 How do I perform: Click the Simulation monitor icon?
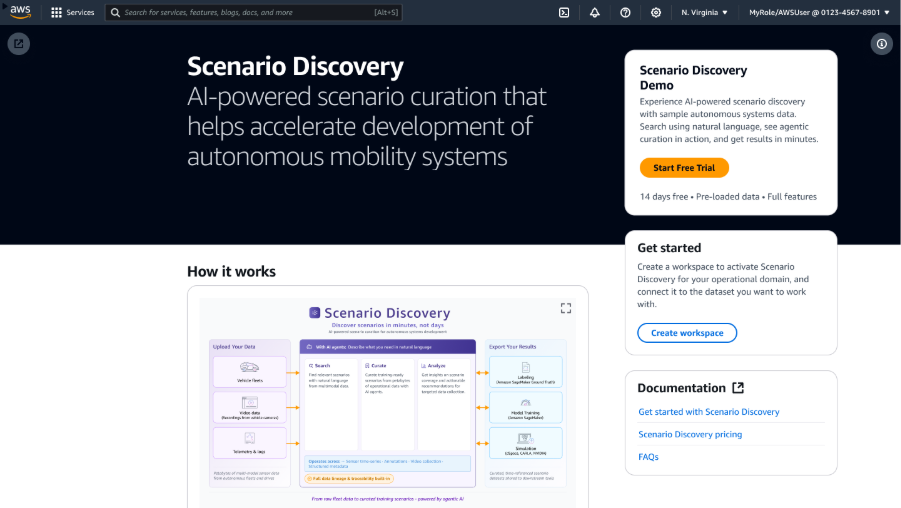click(x=526, y=439)
